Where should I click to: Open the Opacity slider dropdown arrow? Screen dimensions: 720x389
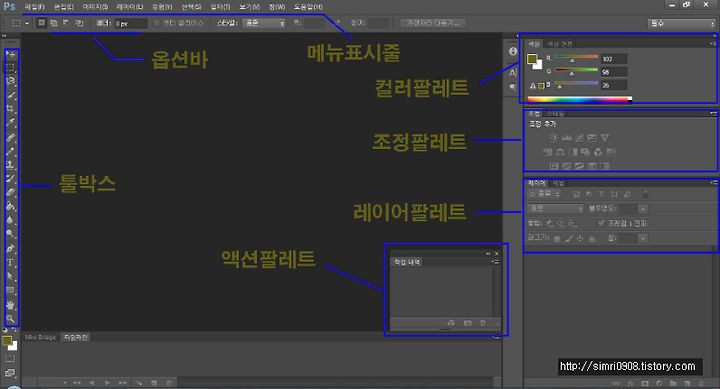click(643, 209)
